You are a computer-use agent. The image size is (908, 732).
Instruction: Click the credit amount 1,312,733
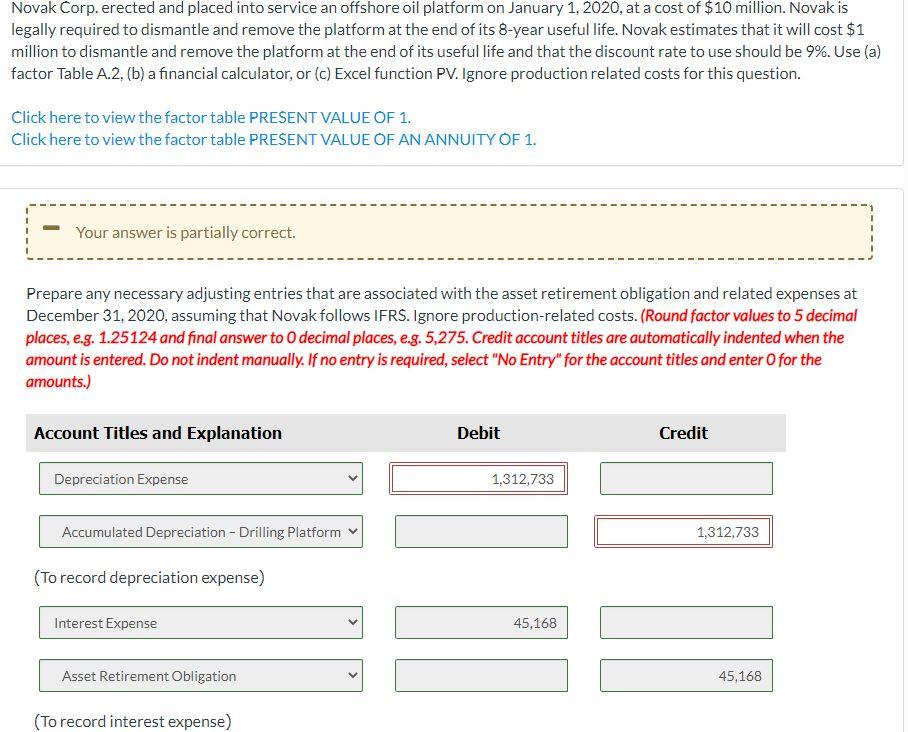[685, 531]
